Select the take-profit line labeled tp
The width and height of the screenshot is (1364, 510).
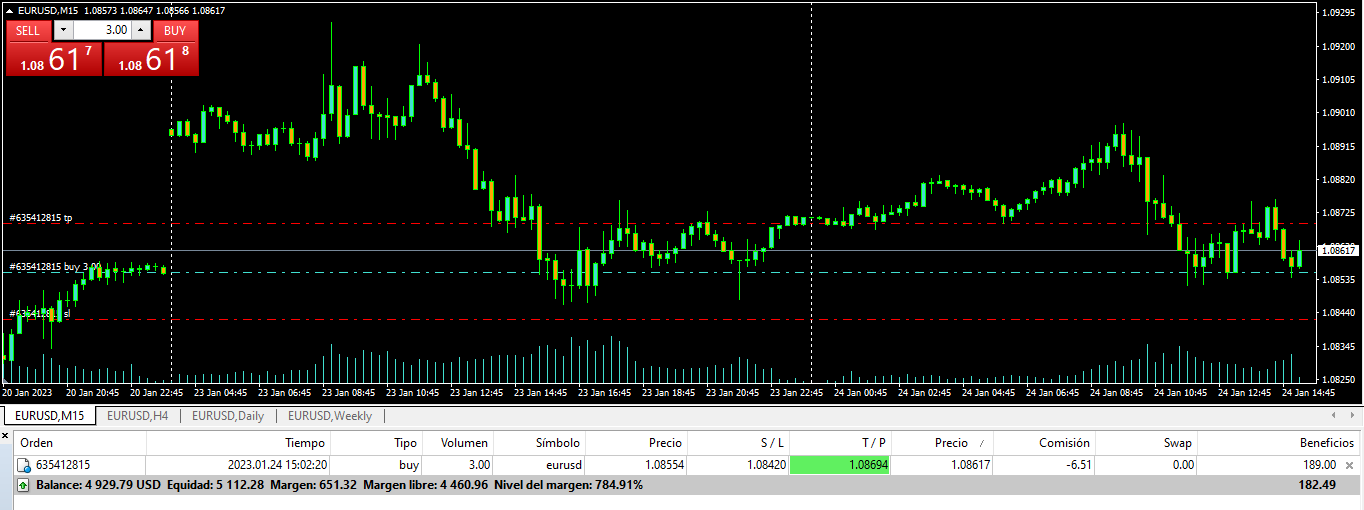click(400, 223)
